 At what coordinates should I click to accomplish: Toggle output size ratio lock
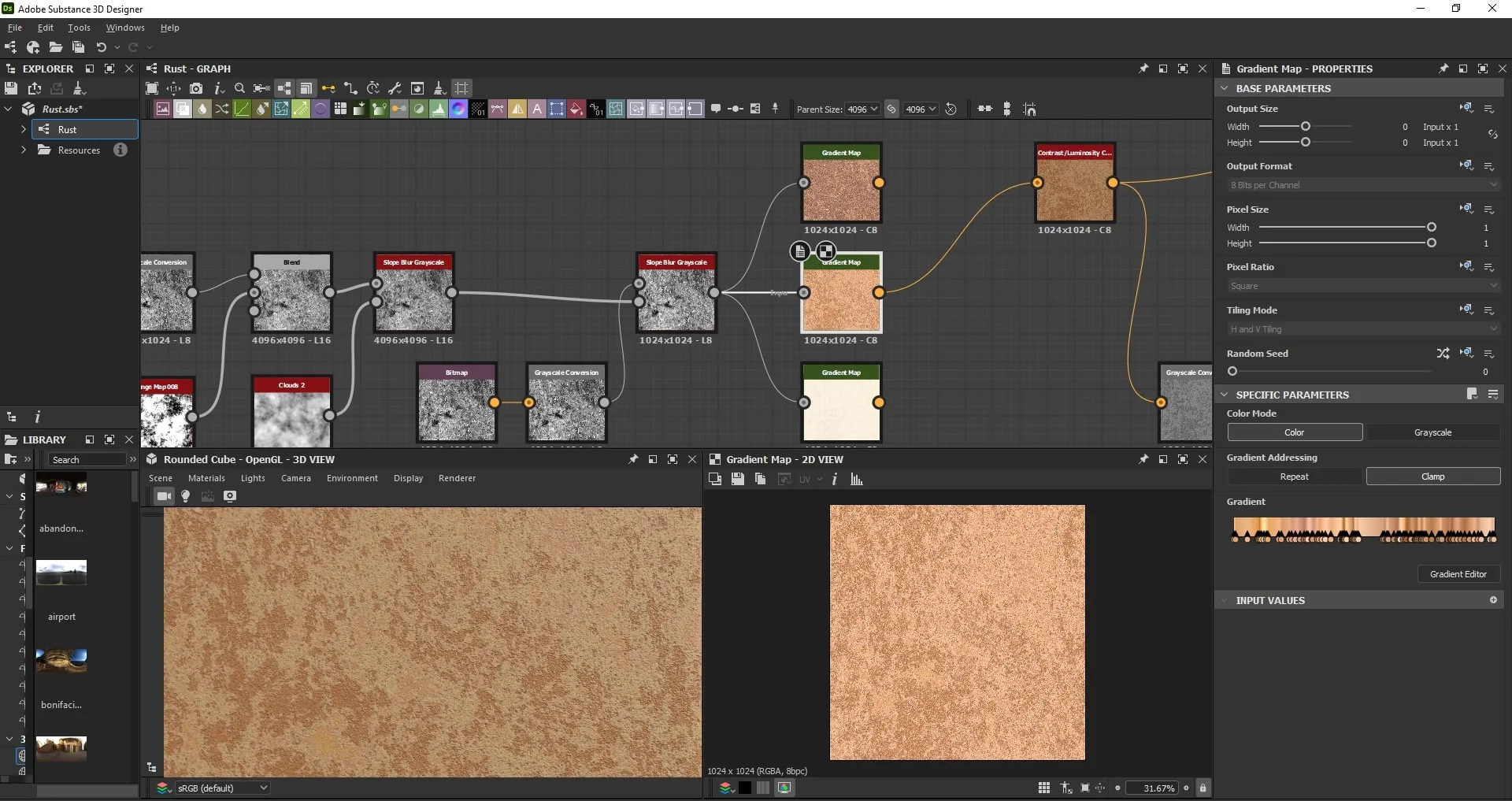click(x=1492, y=135)
